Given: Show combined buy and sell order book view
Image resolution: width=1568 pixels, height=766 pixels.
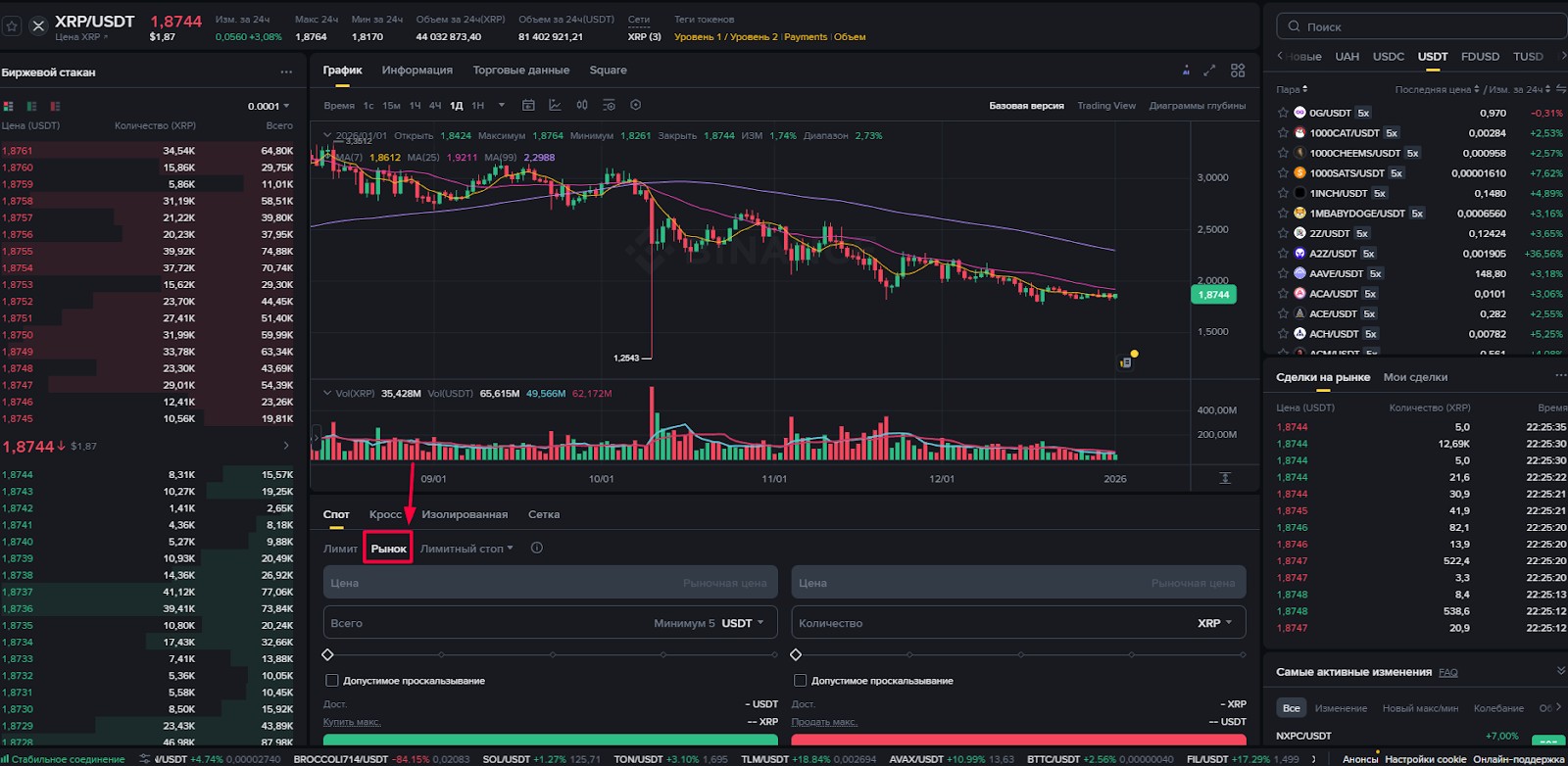Looking at the screenshot, I should pos(8,106).
